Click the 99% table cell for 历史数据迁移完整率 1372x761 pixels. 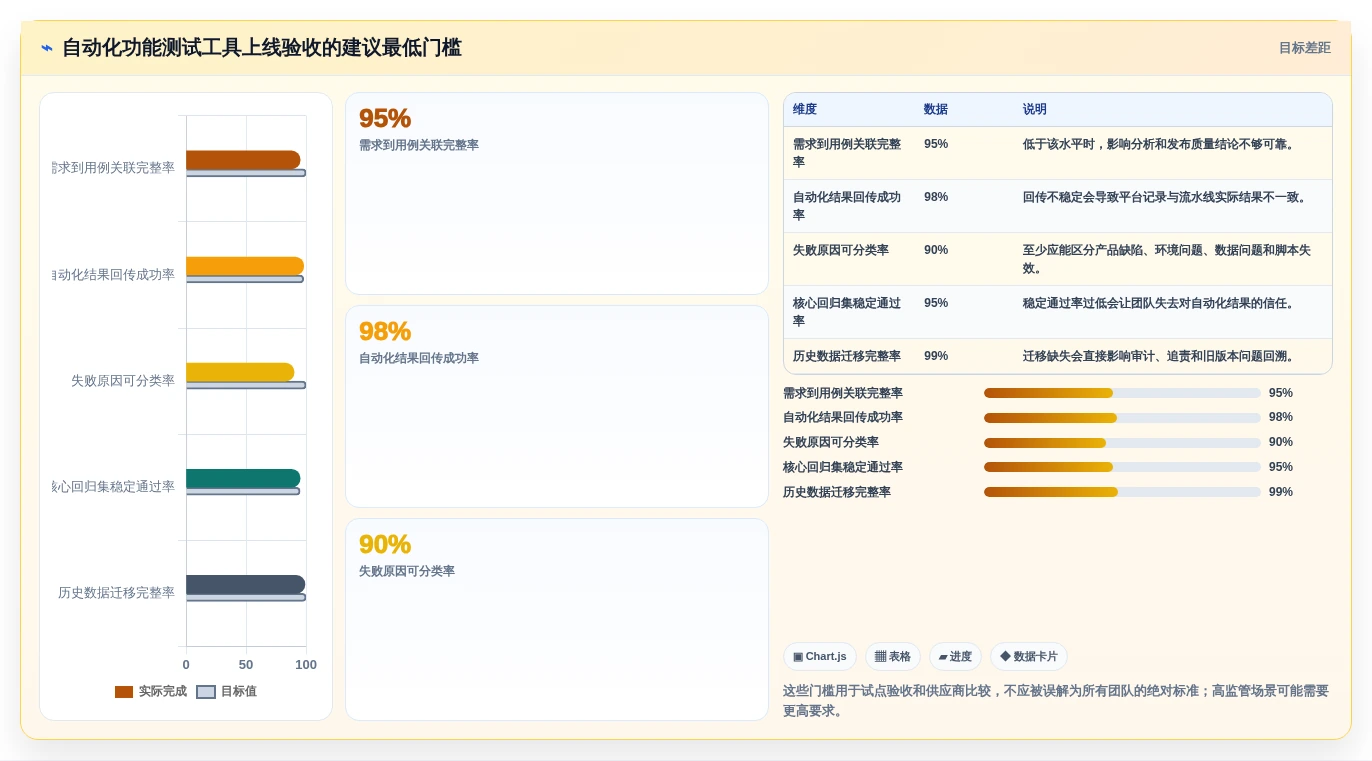coord(936,356)
